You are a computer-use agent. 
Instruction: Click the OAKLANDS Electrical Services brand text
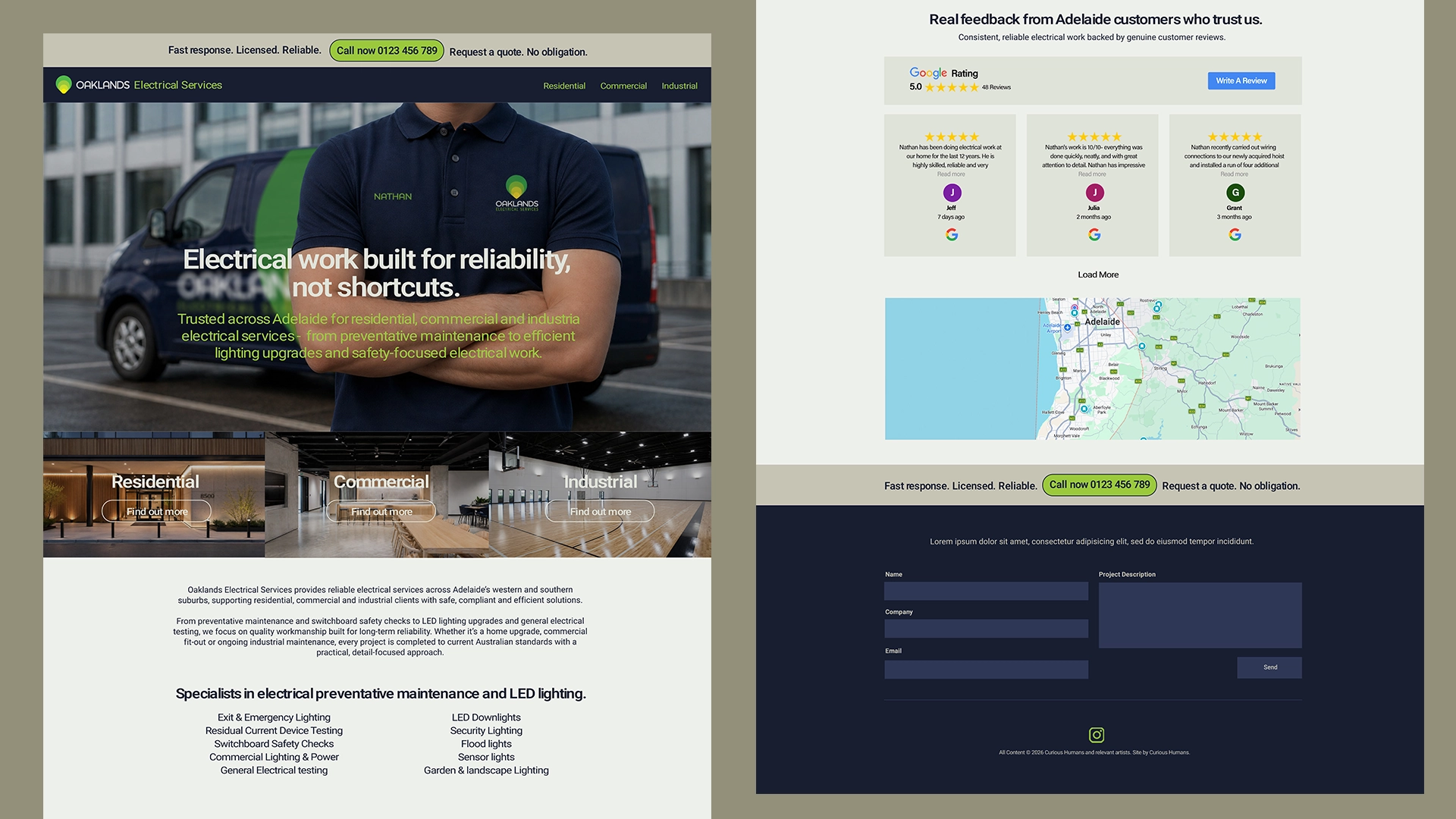pos(149,85)
